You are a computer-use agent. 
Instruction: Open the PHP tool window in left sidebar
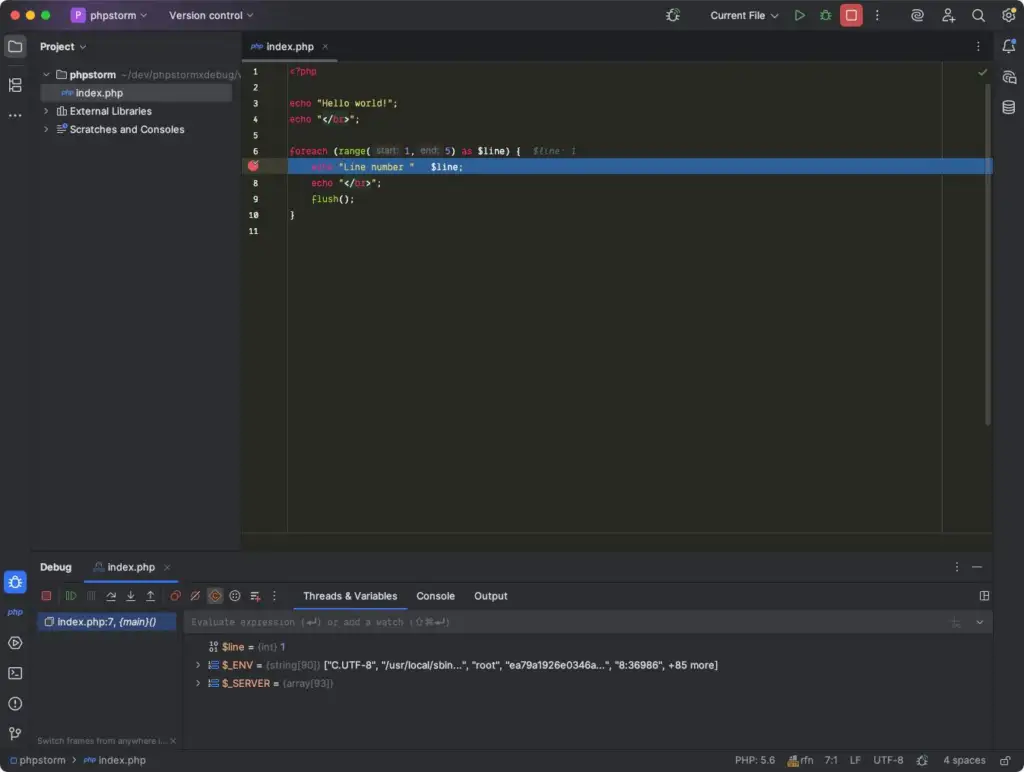[x=15, y=613]
